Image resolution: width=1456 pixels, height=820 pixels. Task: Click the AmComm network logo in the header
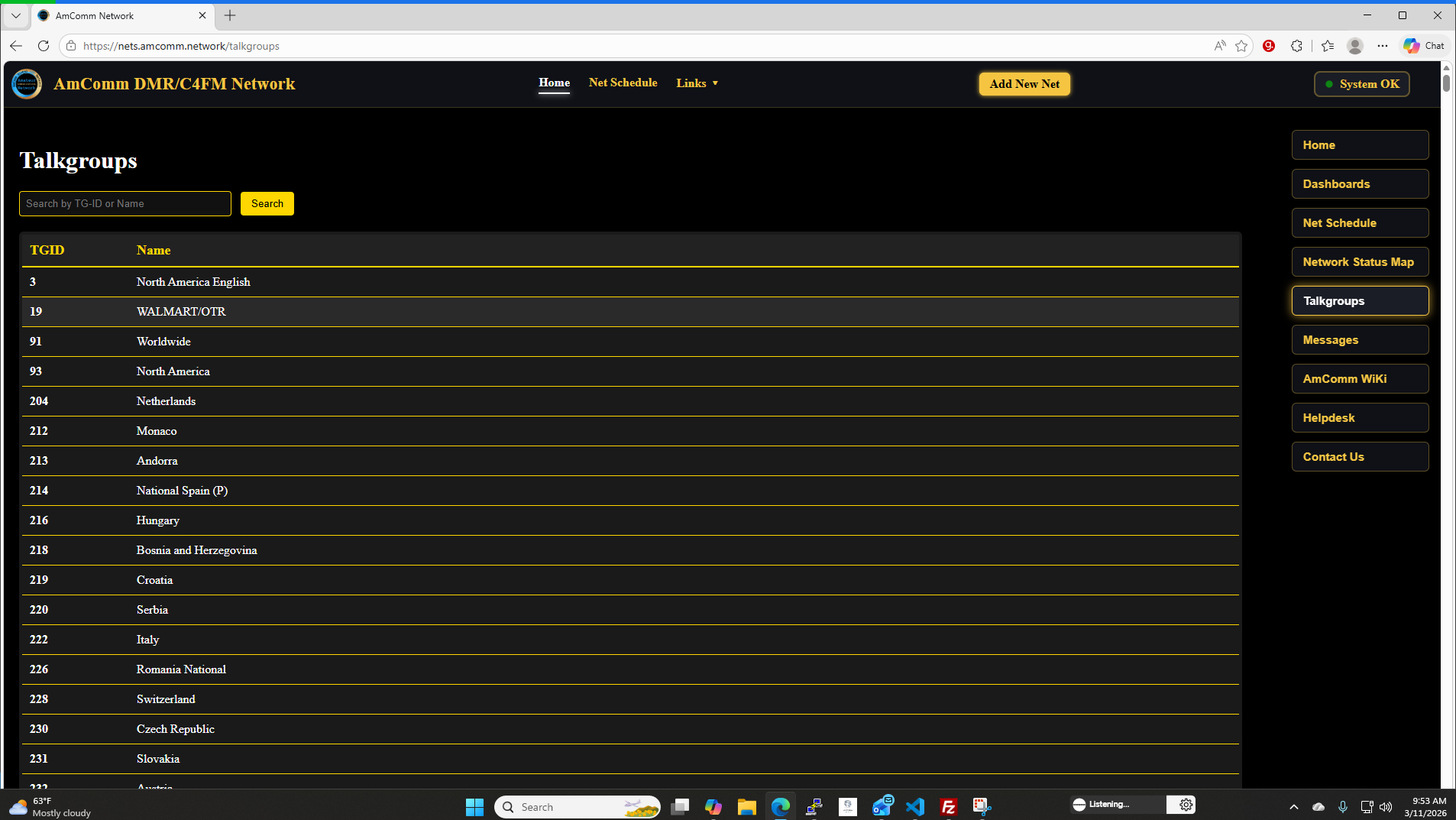pyautogui.click(x=27, y=84)
